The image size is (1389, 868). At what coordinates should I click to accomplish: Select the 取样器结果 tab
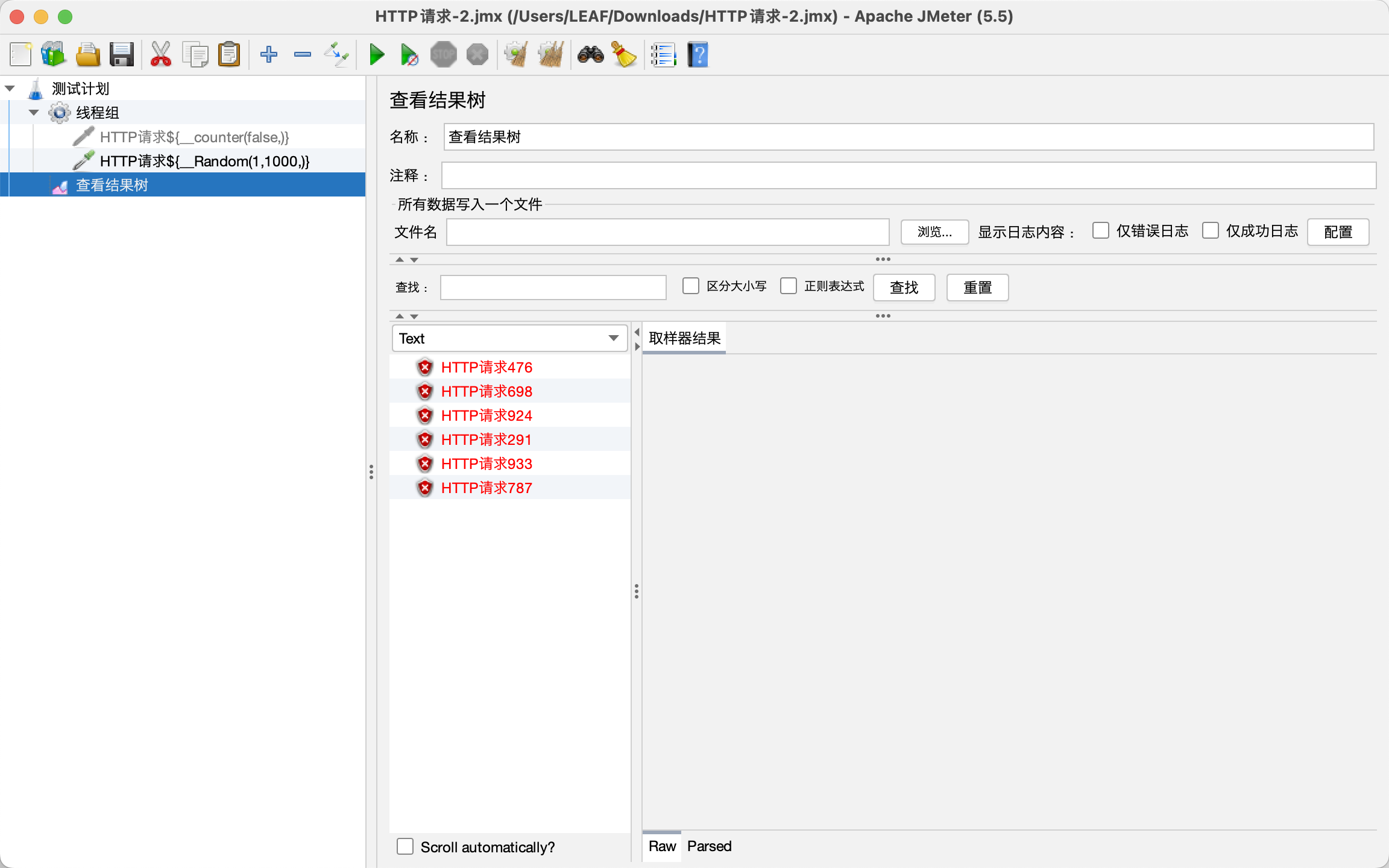(x=684, y=338)
